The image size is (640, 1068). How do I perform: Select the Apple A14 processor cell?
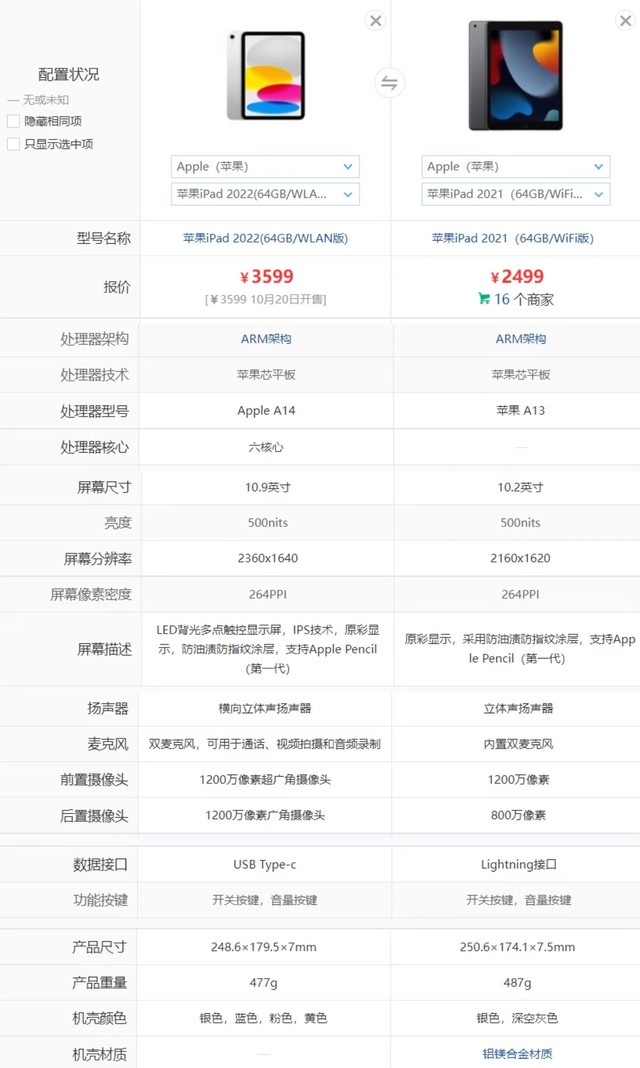pyautogui.click(x=266, y=411)
